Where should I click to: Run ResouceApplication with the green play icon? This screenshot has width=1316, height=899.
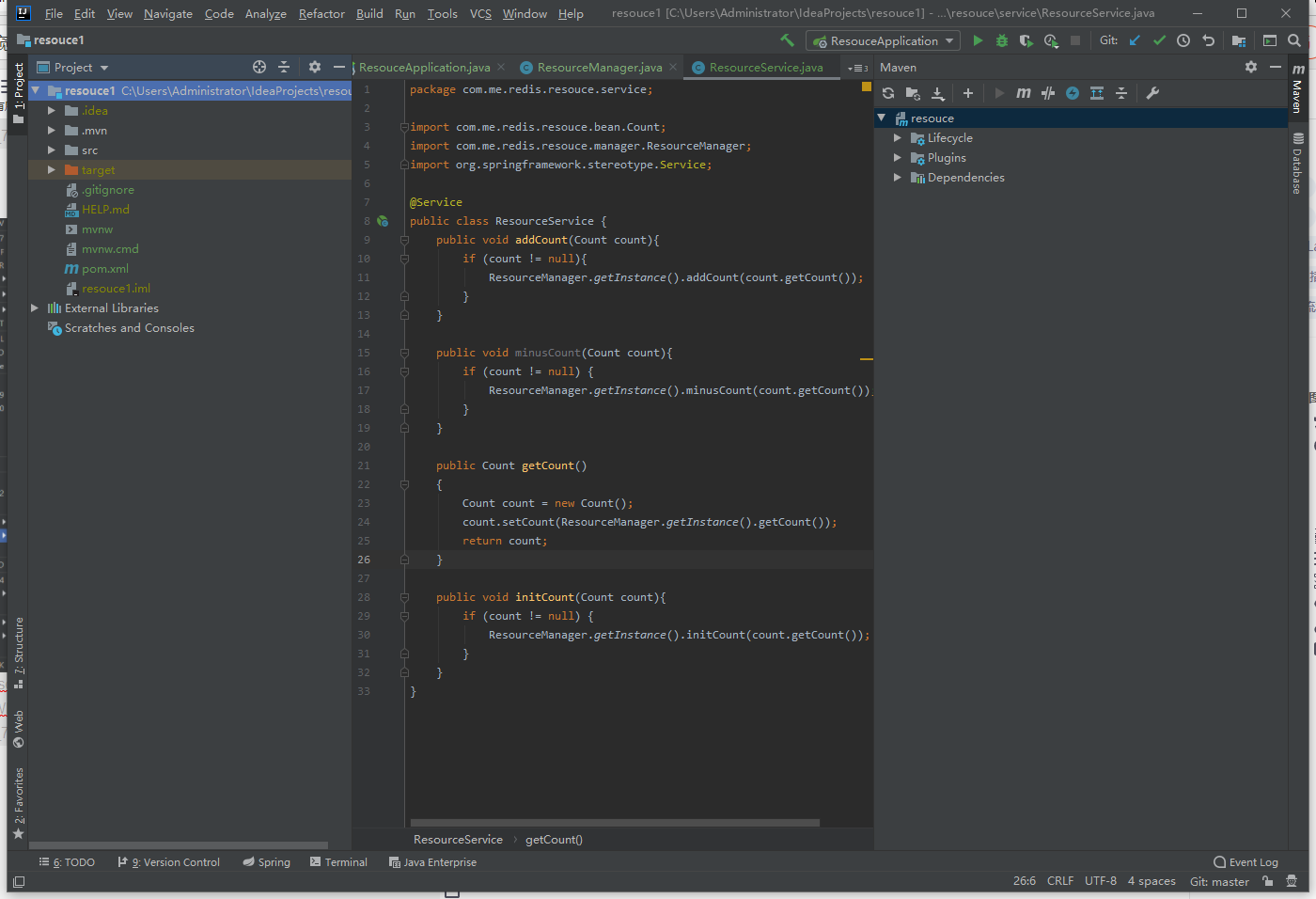coord(978,40)
